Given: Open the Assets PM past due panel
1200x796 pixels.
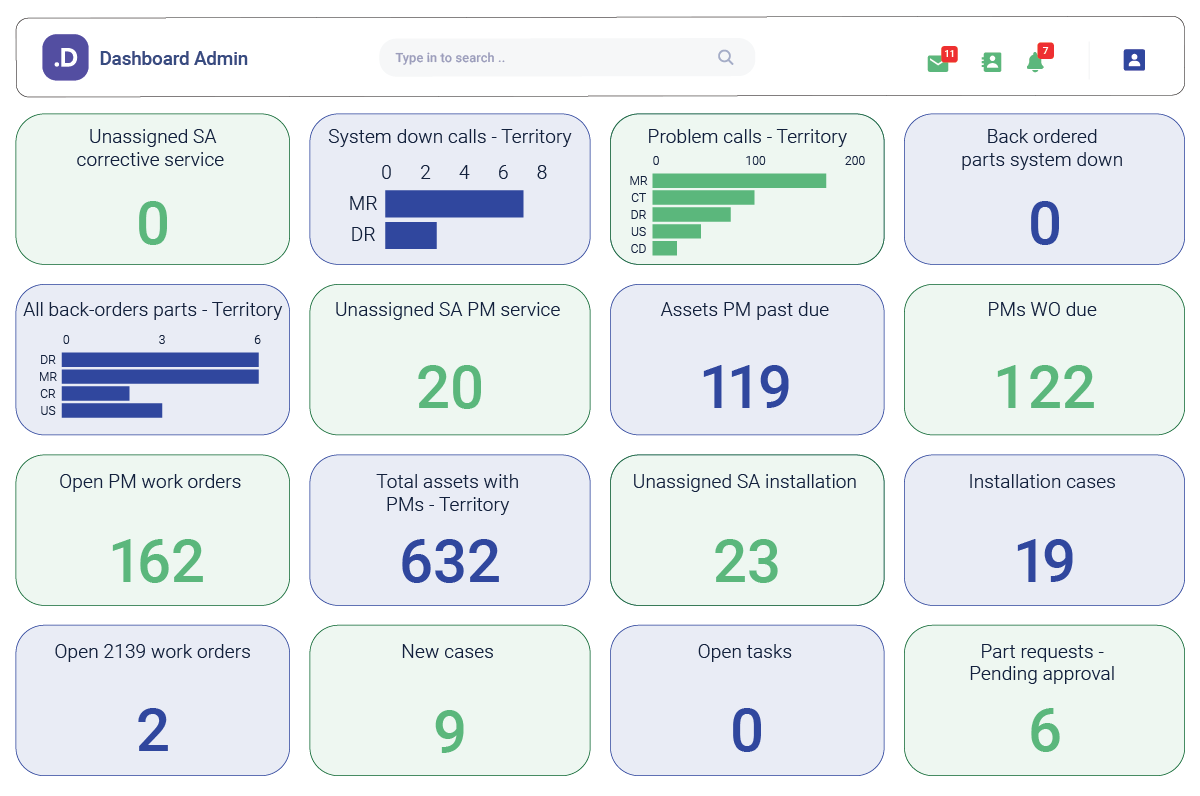Looking at the screenshot, I should [x=747, y=360].
